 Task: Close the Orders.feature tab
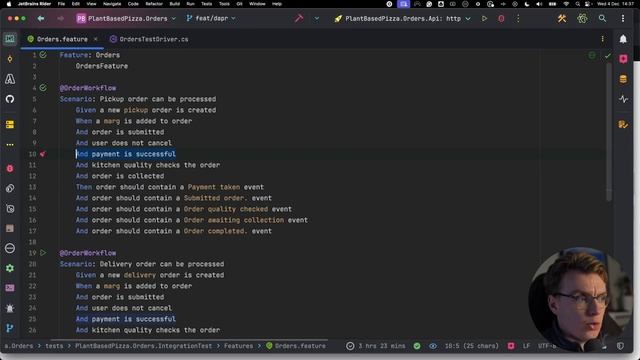pyautogui.click(x=96, y=39)
